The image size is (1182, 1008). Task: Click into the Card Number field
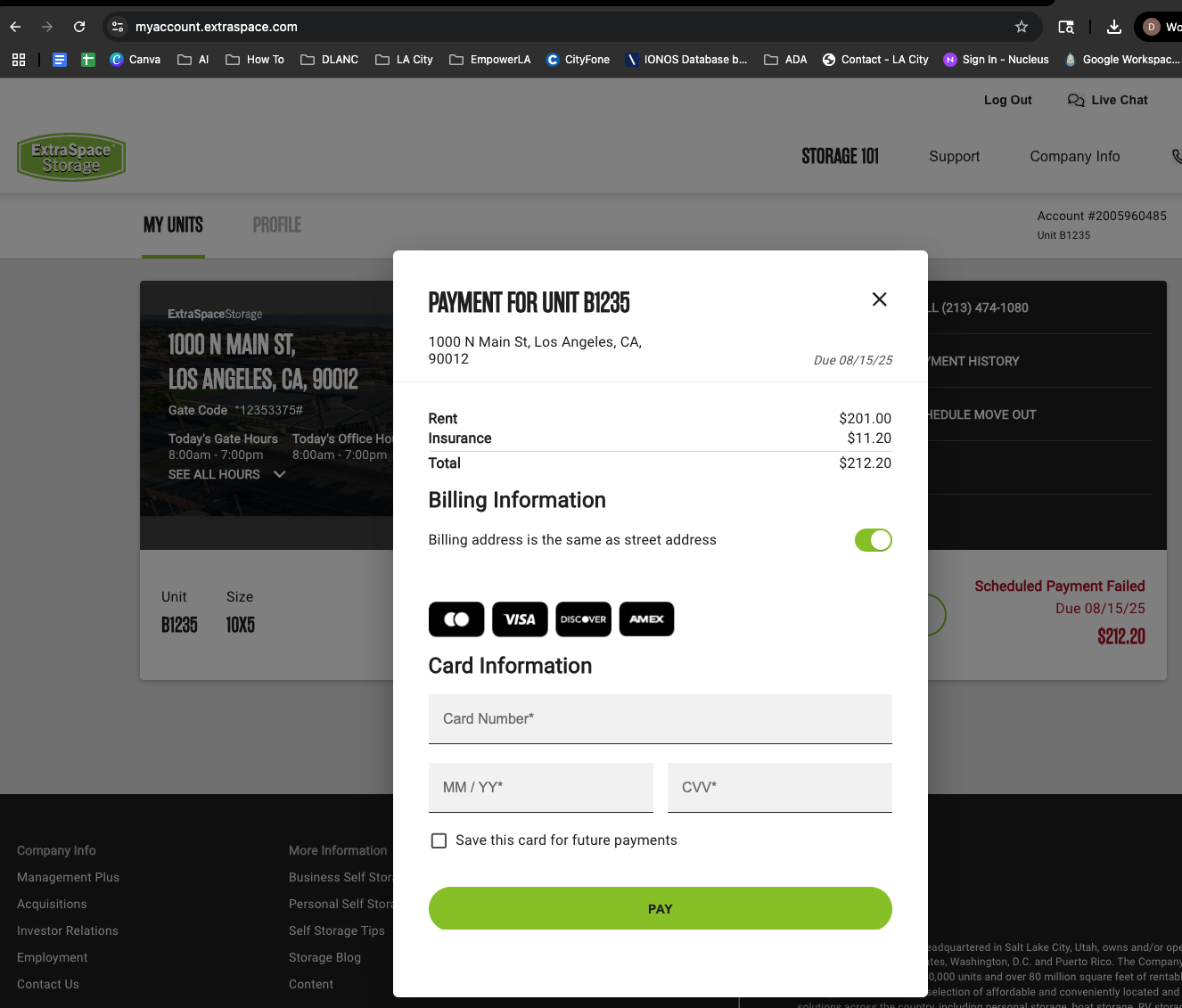660,719
